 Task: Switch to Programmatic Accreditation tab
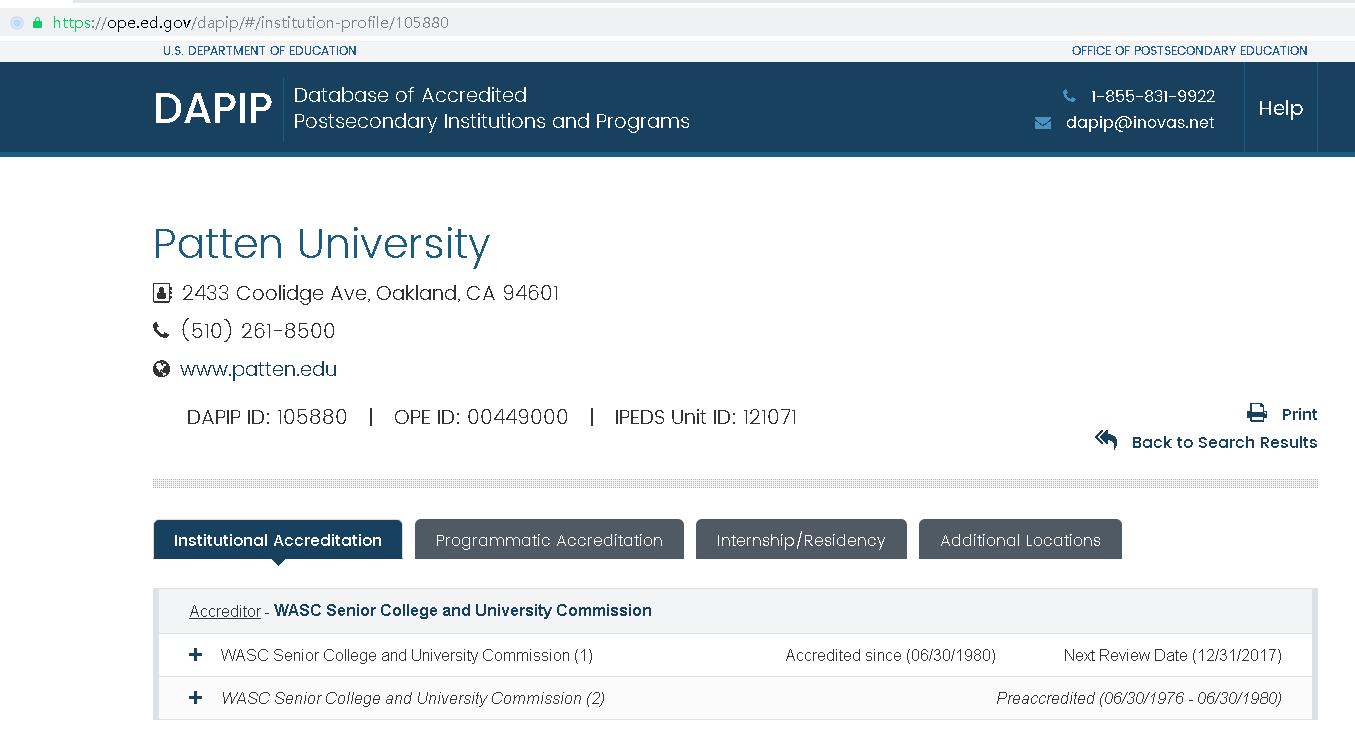pos(549,540)
